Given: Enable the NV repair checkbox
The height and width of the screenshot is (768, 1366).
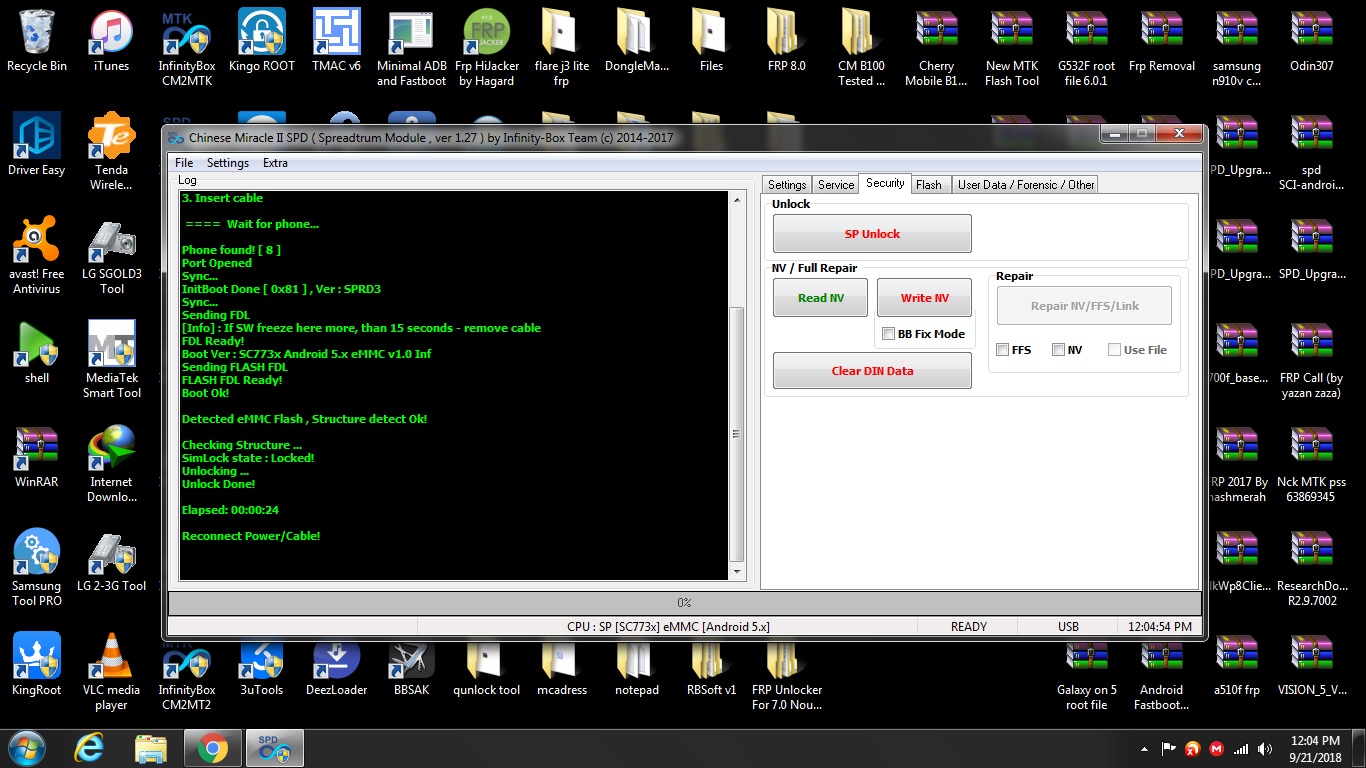Looking at the screenshot, I should click(x=1059, y=350).
